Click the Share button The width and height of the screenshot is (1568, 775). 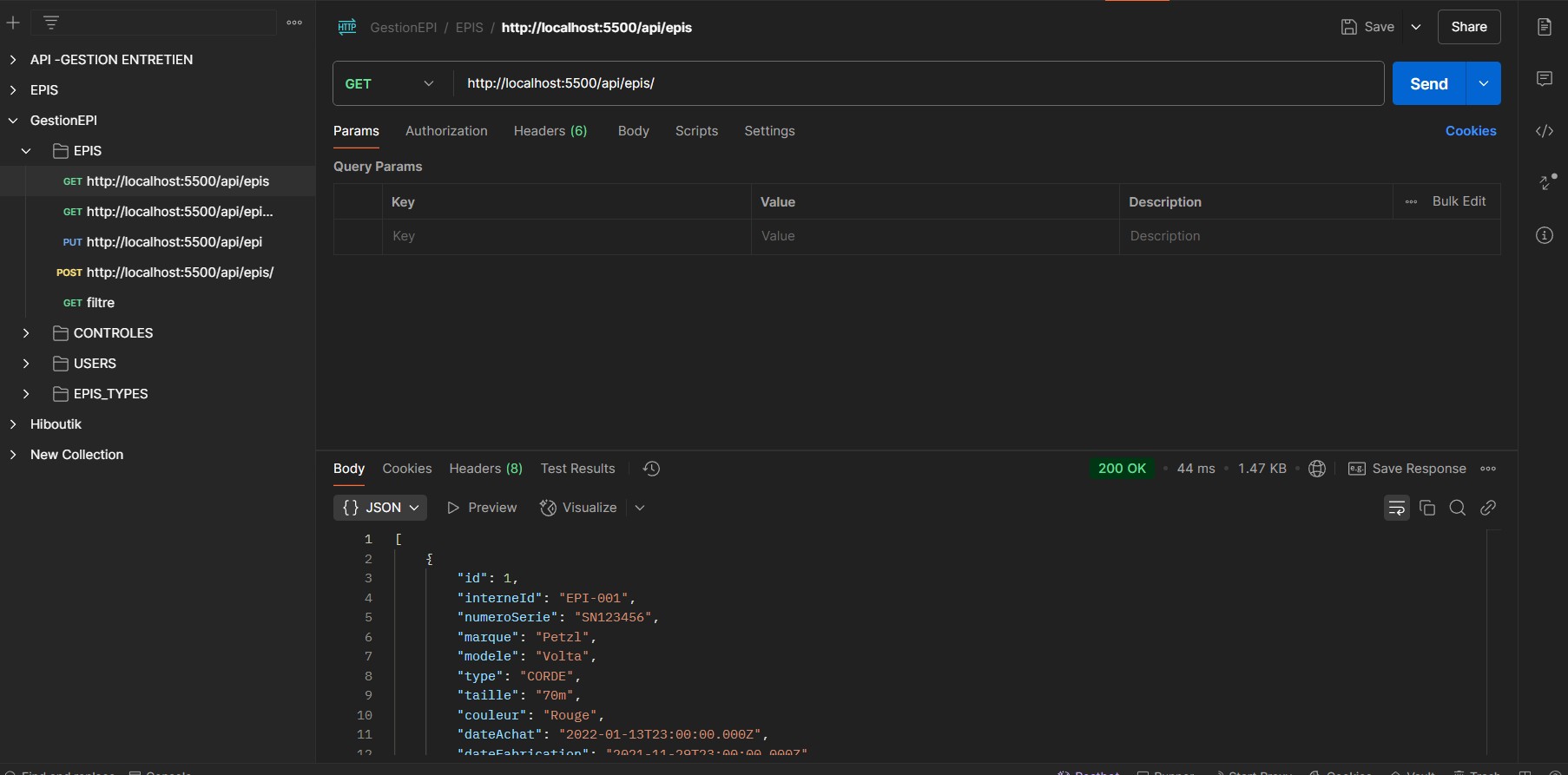(1469, 27)
